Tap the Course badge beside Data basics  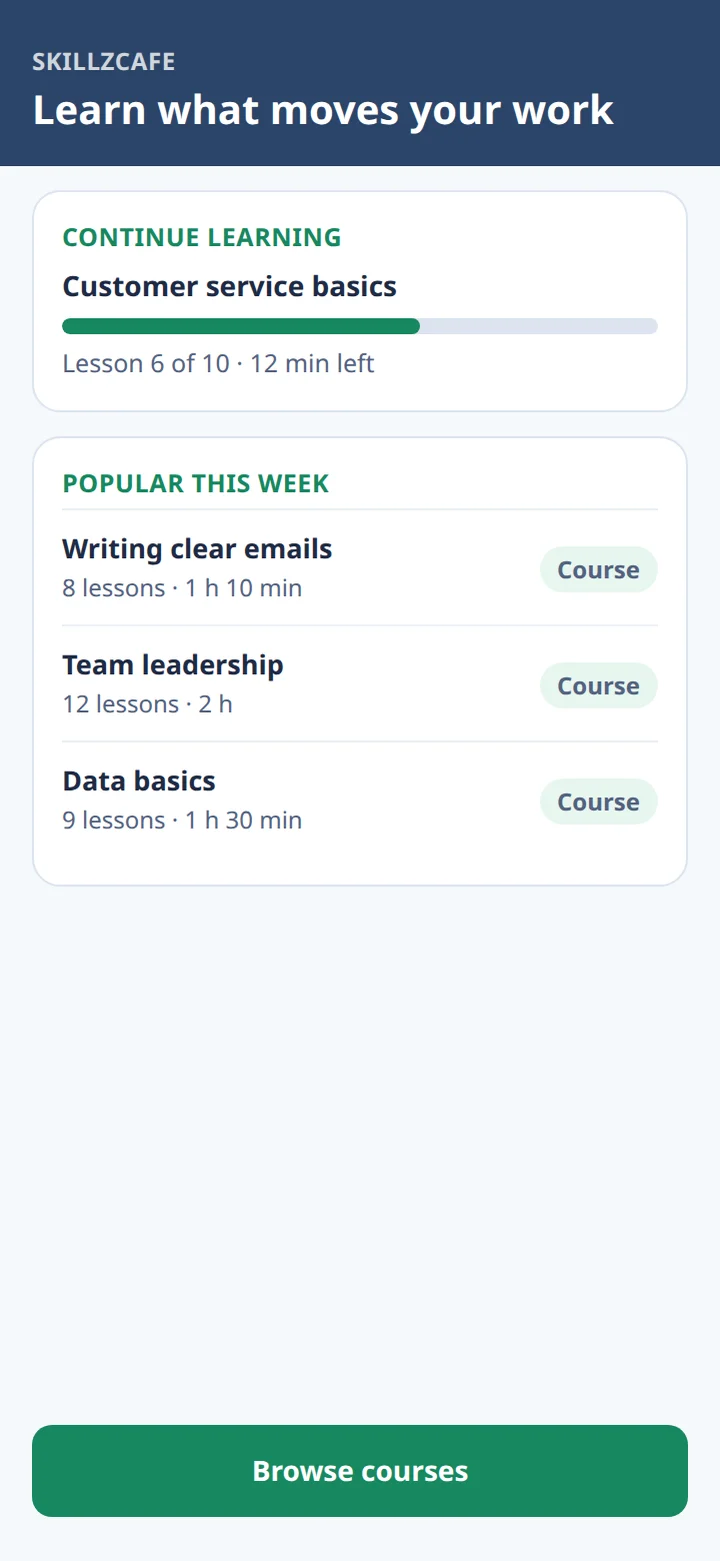coord(598,802)
